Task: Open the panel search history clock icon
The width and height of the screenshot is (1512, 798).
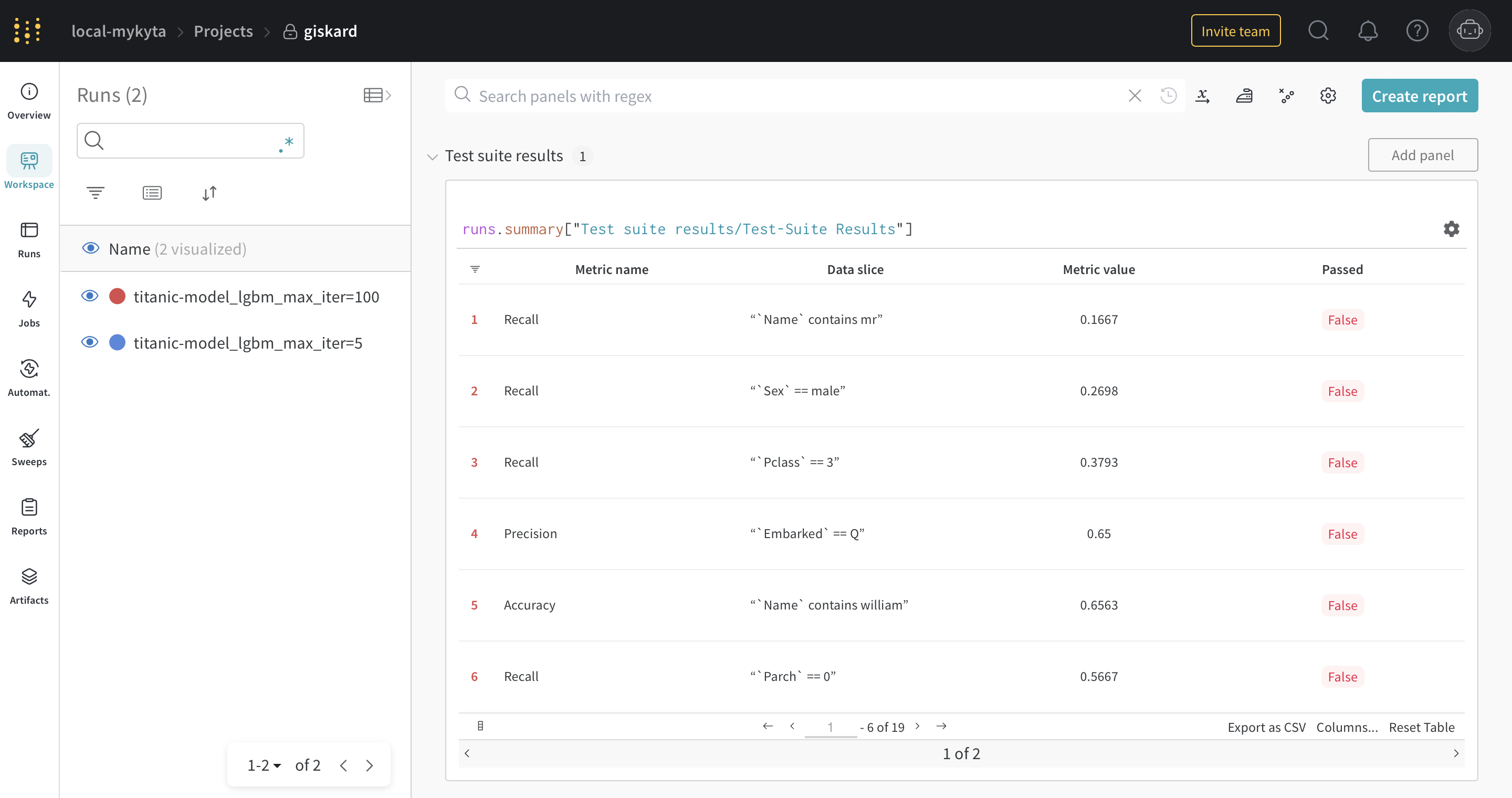Action: point(1168,96)
